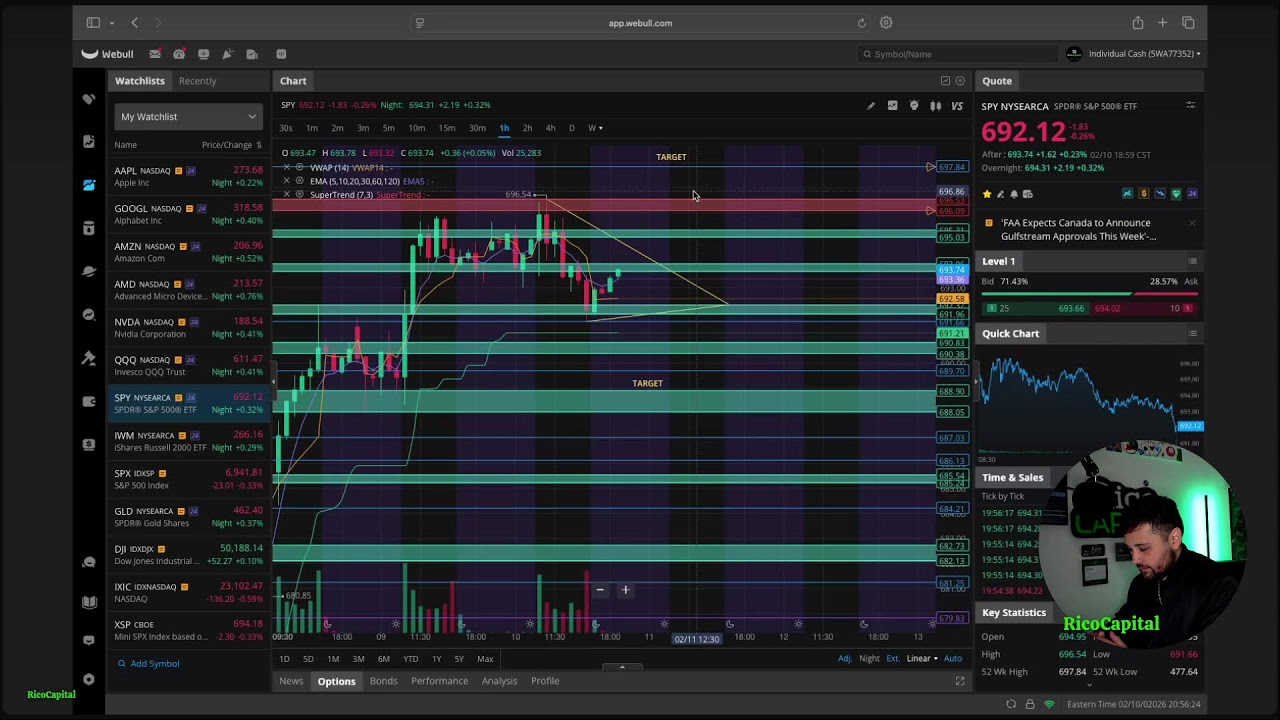Hide the EMA indicator visibility
The image size is (1280, 720).
tap(299, 181)
